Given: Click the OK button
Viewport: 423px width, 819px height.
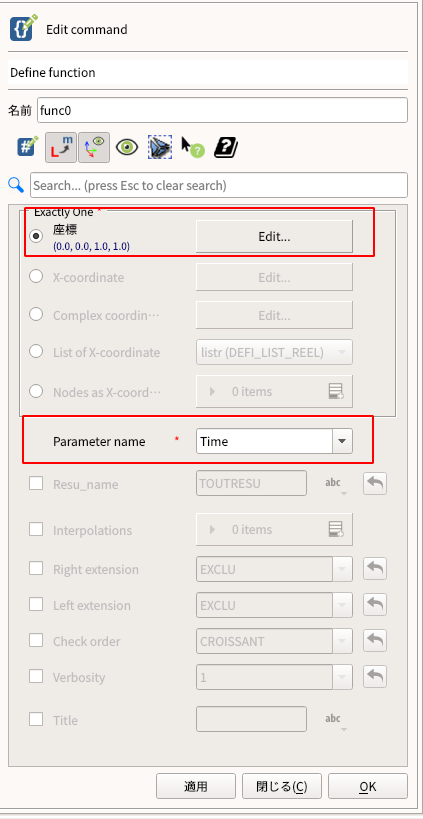Looking at the screenshot, I should click(x=368, y=787).
